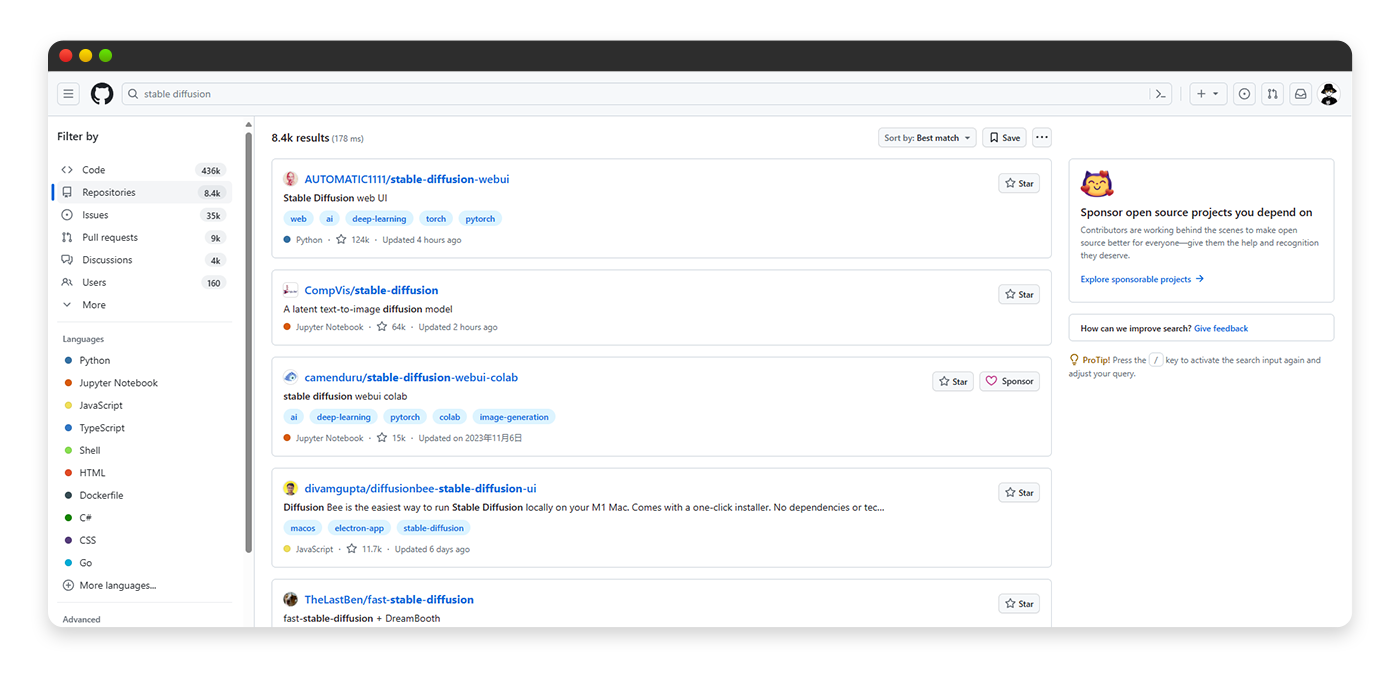The width and height of the screenshot is (1400, 700).
Task: Star the CompVis stable-diffusion repo
Action: pos(1019,294)
